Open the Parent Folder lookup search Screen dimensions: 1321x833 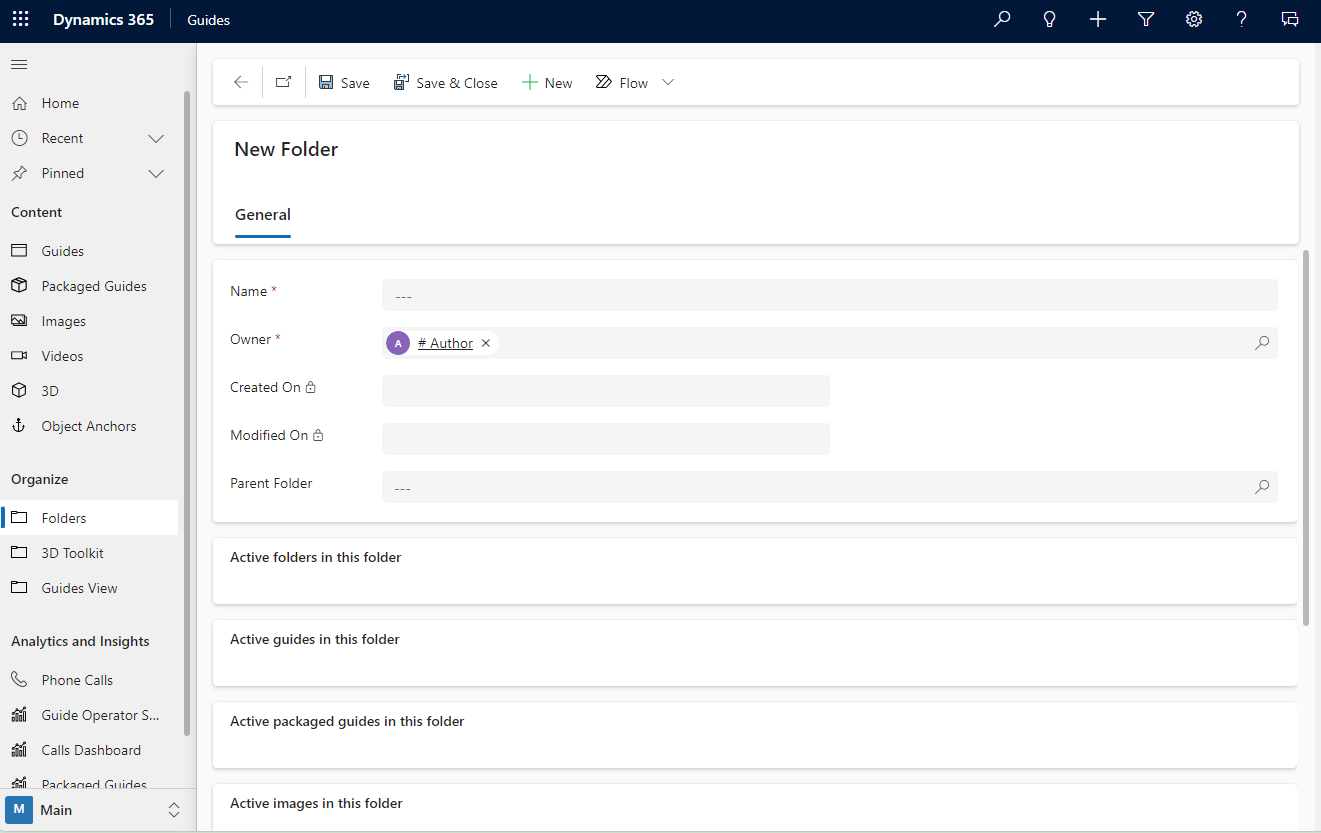tap(1261, 487)
